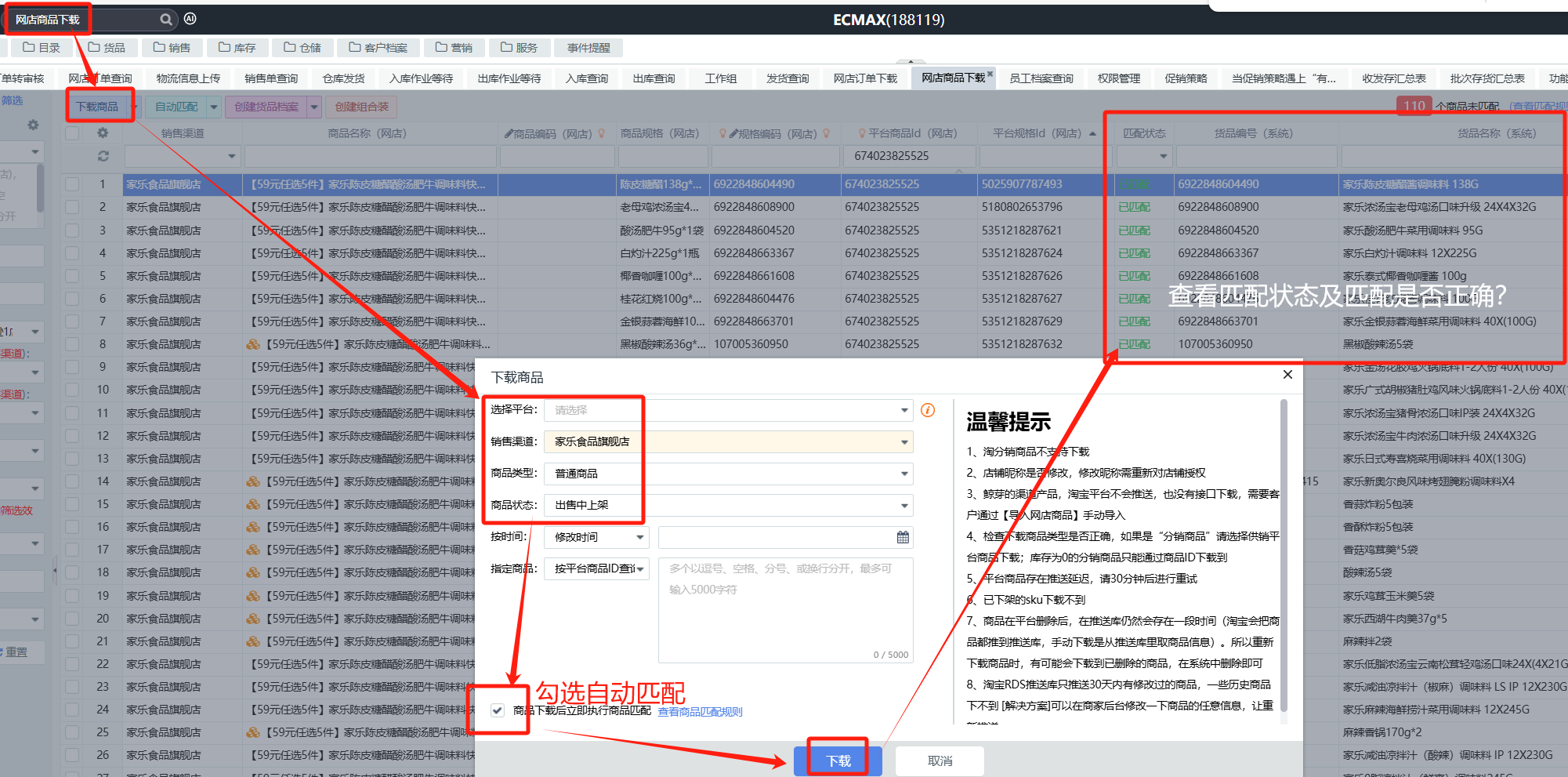Image resolution: width=1568 pixels, height=777 pixels.
Task: Open the 自动匹配 button's dropdown arrow
Action: (214, 107)
